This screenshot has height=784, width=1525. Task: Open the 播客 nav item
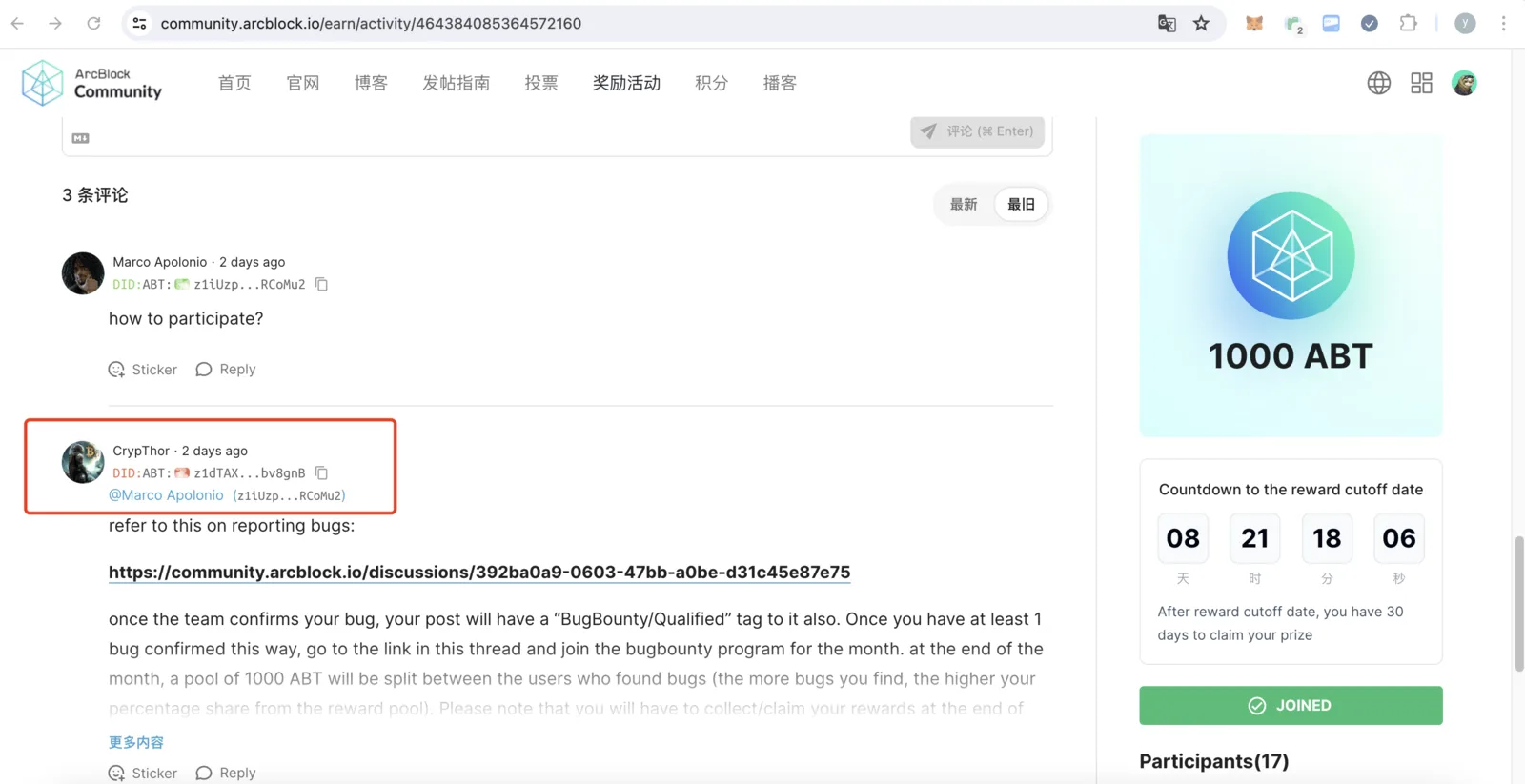pos(780,83)
